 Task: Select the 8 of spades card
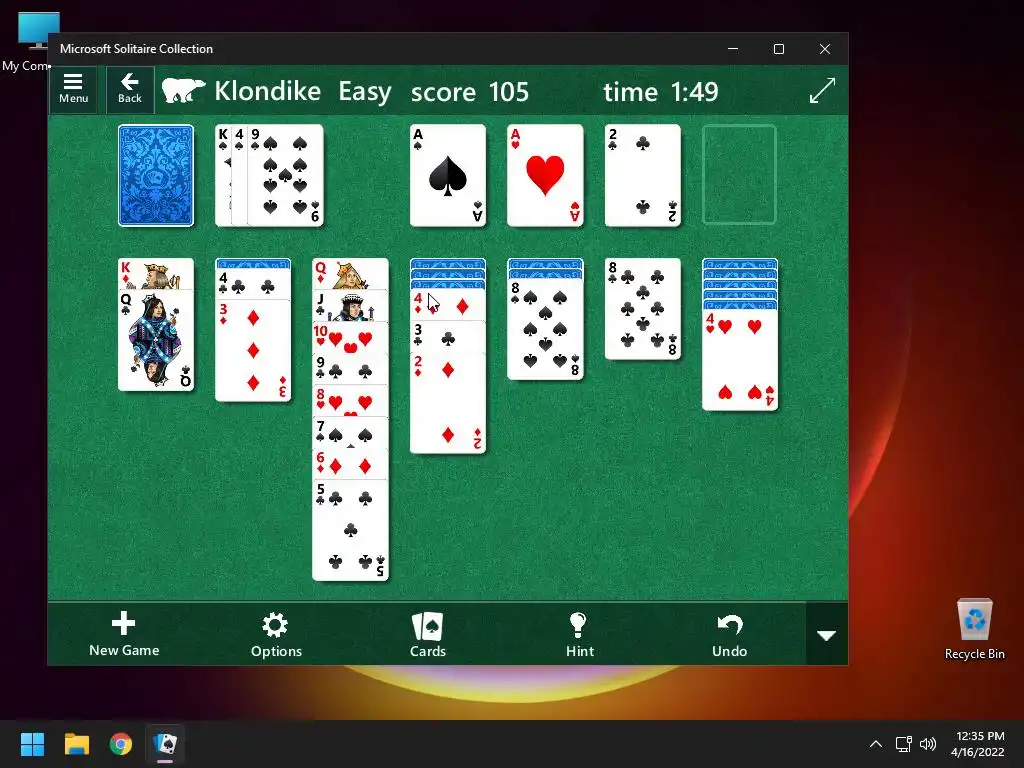(x=545, y=329)
